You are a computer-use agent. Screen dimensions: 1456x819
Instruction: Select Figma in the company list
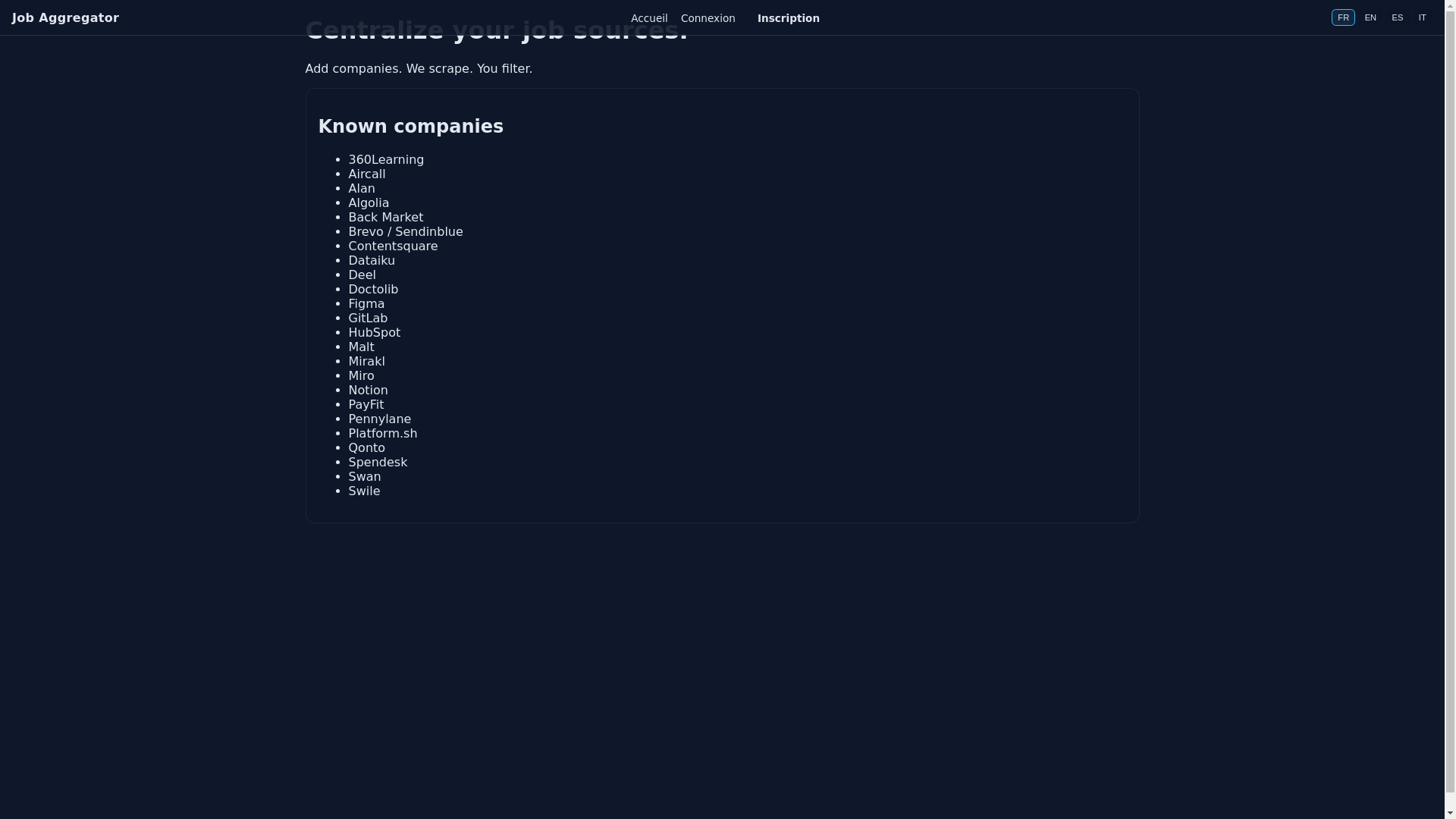click(x=366, y=304)
